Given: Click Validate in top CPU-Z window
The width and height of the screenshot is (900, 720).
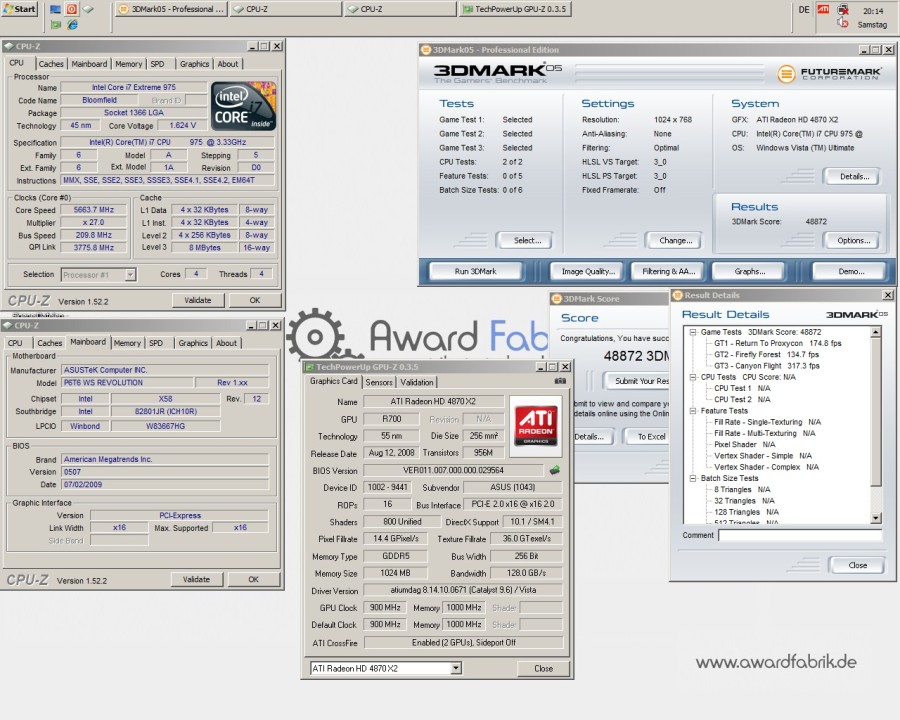Looking at the screenshot, I should [197, 300].
